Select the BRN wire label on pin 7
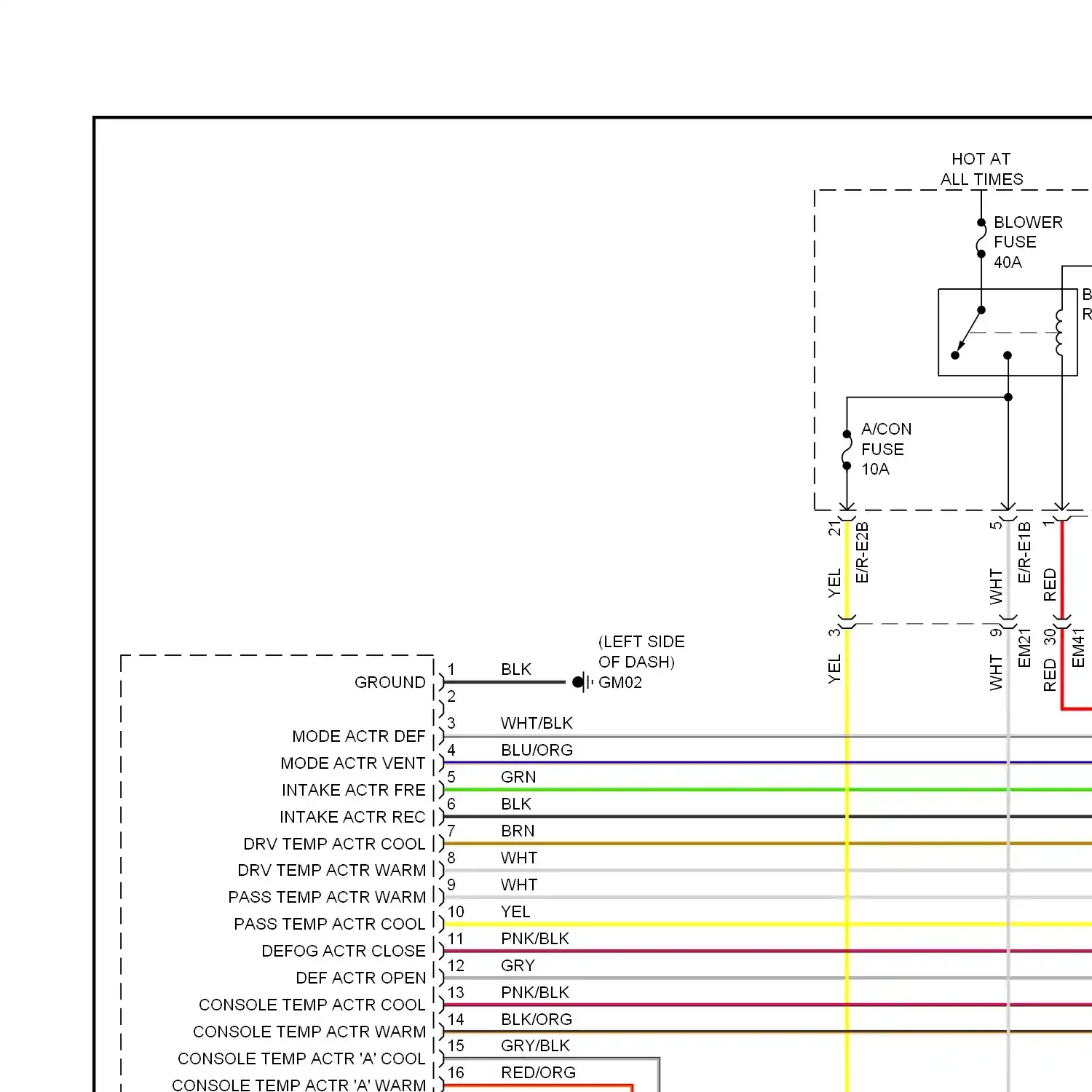 click(518, 831)
